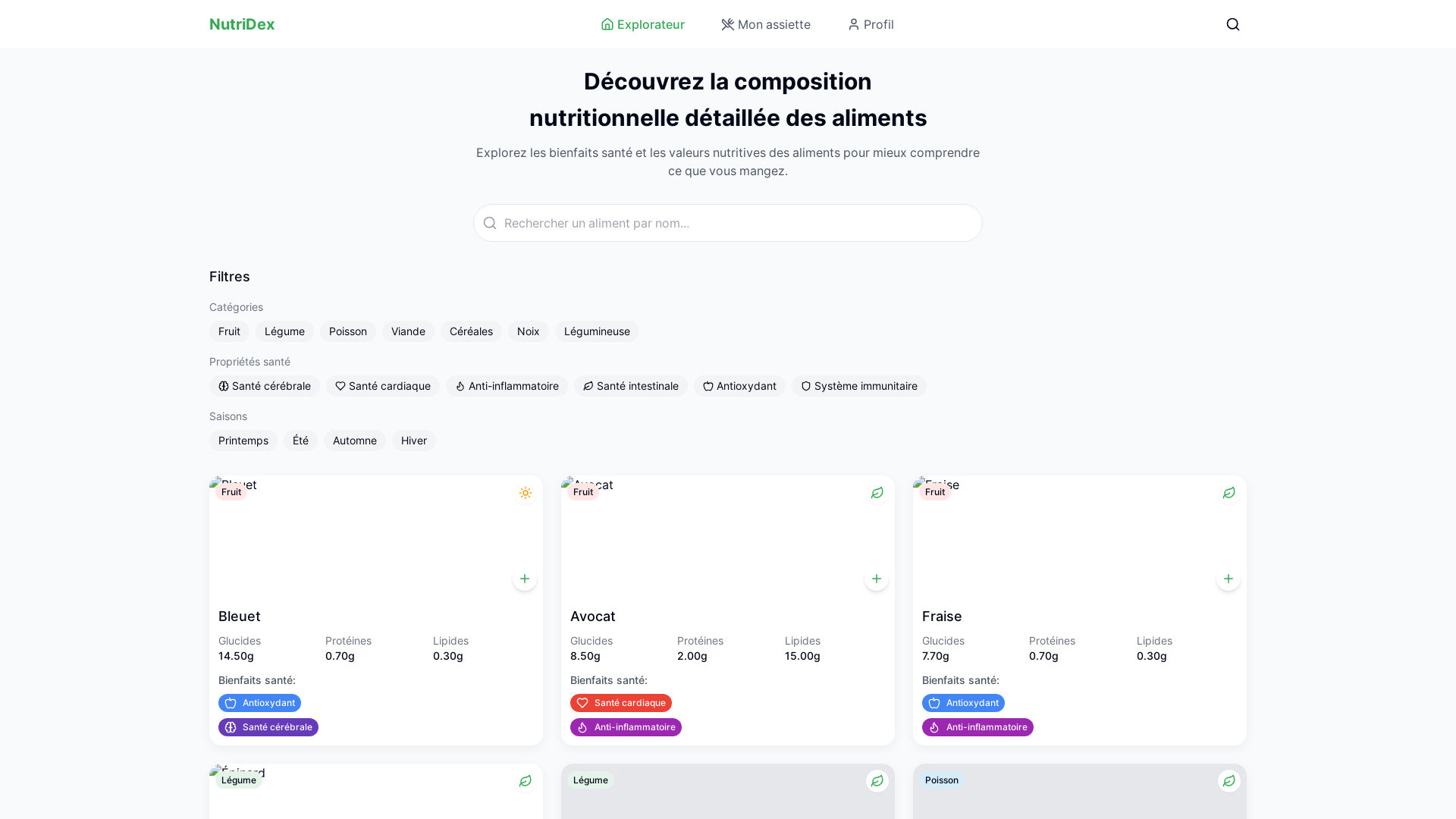Click the Fraise food title
The height and width of the screenshot is (819, 1456).
[942, 617]
